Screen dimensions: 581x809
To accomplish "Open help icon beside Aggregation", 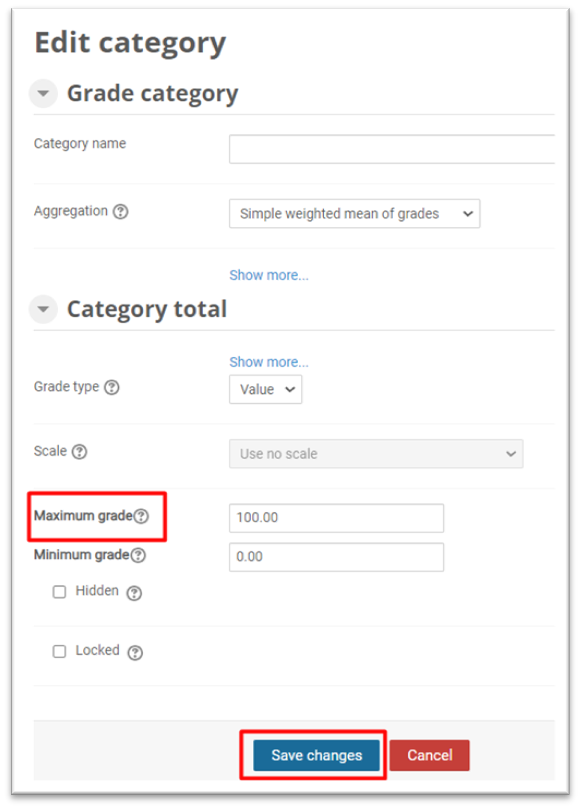I will [121, 212].
